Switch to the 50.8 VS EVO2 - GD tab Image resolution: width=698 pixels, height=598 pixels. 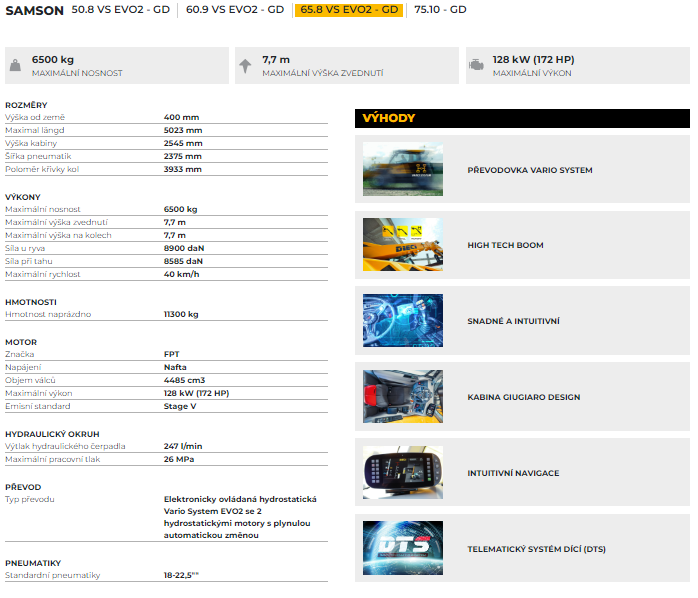coord(120,10)
